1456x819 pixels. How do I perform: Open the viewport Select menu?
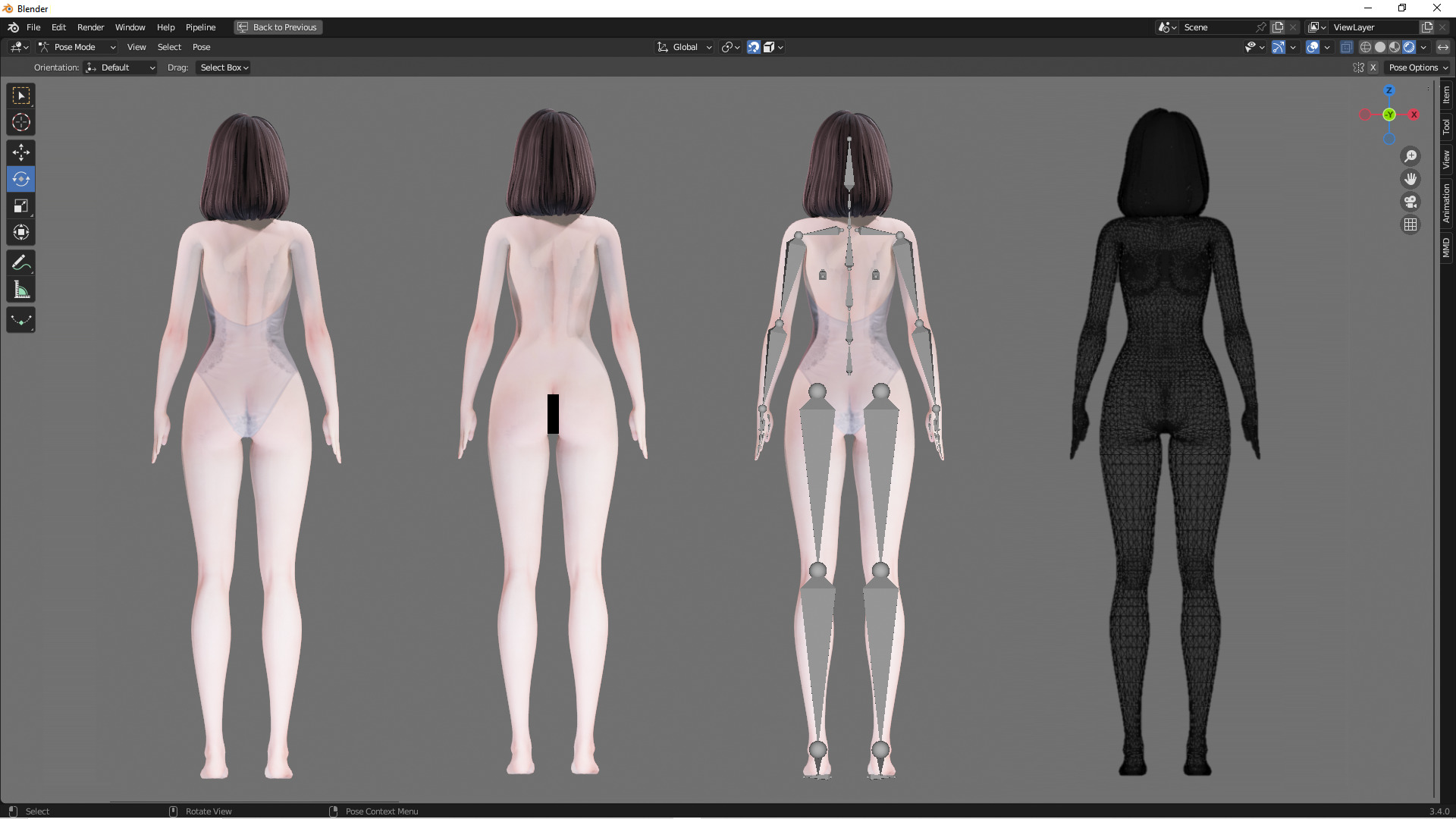[x=169, y=47]
